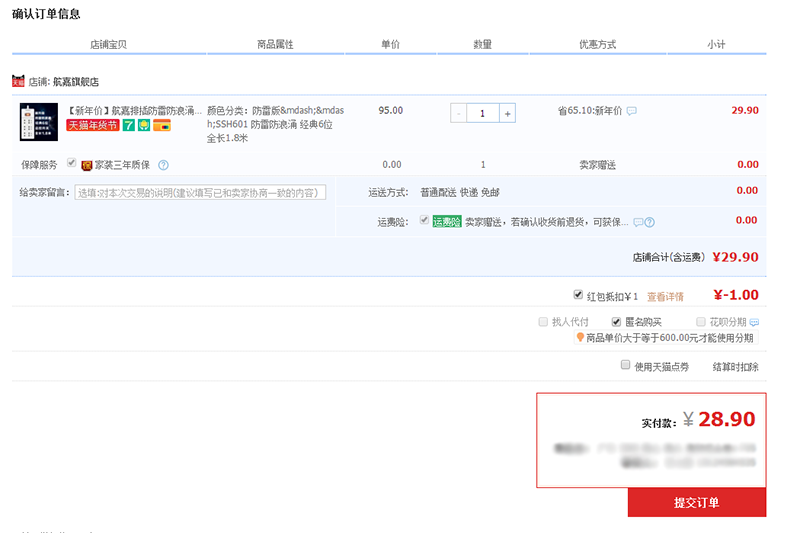Increase quantity with the plus button

[x=508, y=113]
